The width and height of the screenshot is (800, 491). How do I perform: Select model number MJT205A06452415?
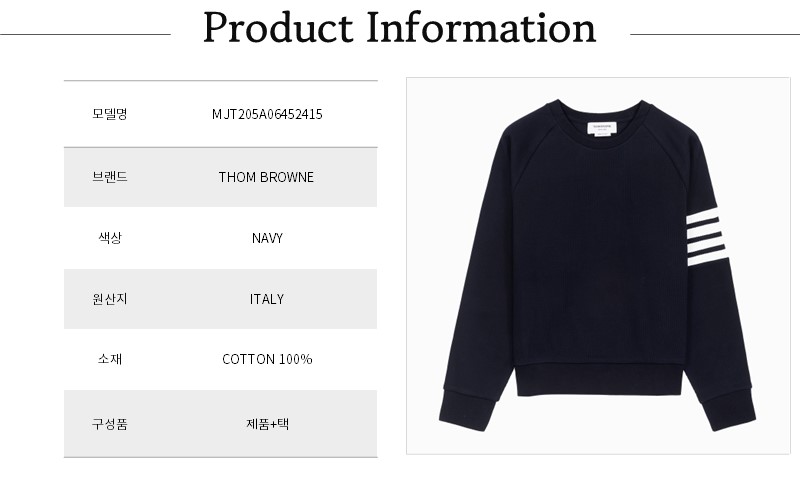point(267,114)
